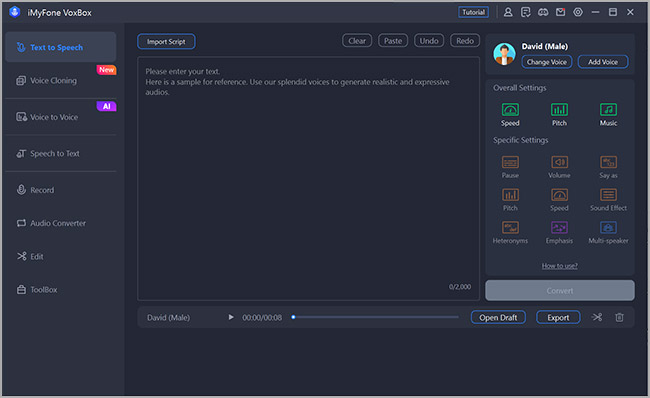This screenshot has width=650, height=398.
Task: Open the Pitch overall setting
Action: (559, 114)
